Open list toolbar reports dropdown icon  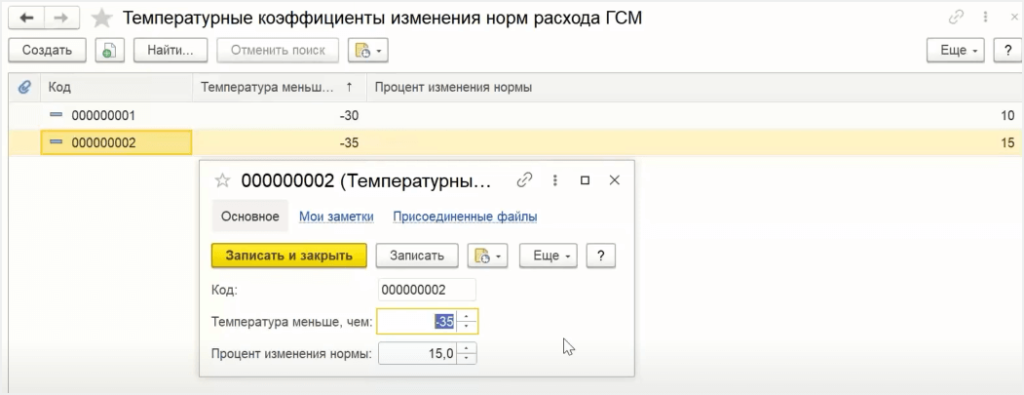(x=368, y=50)
